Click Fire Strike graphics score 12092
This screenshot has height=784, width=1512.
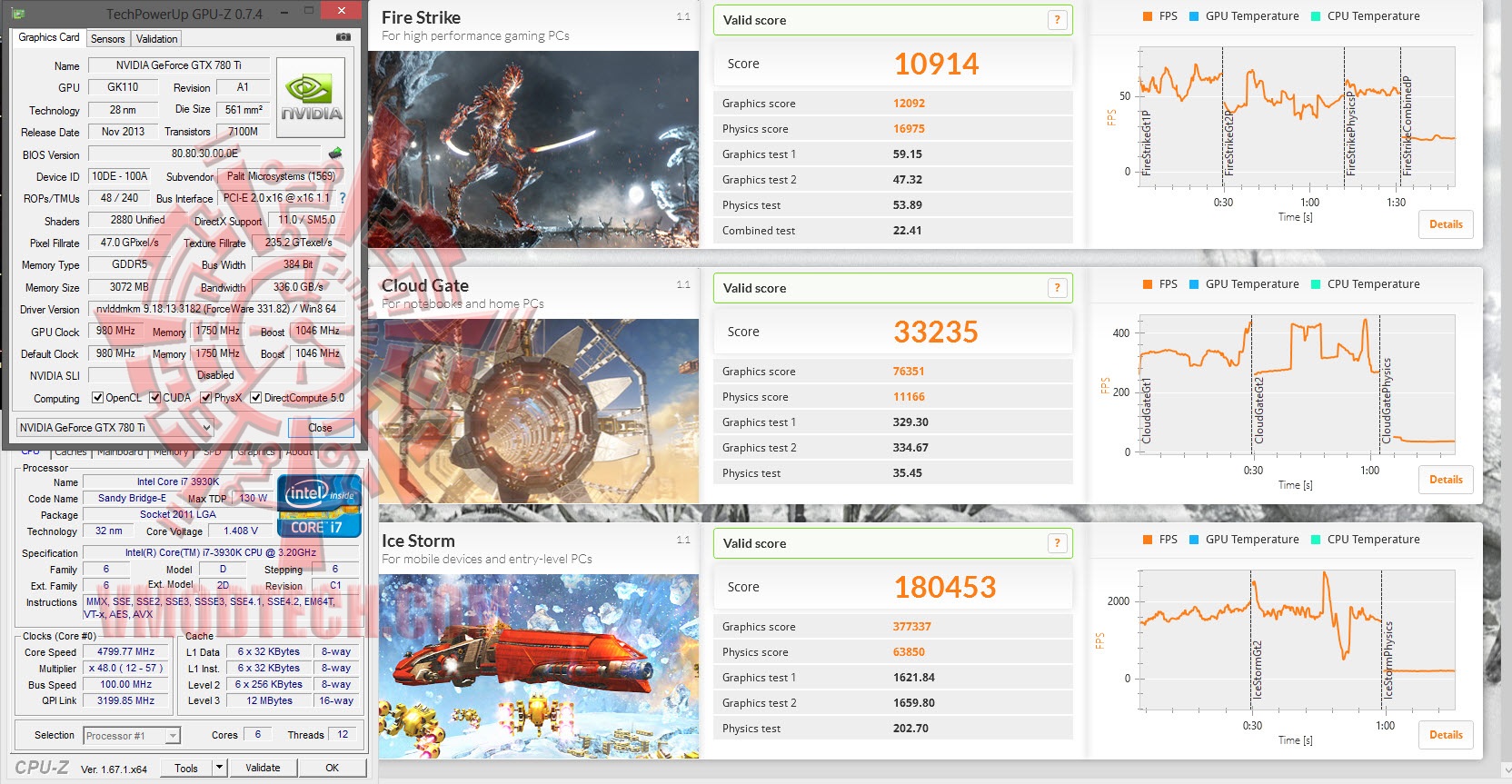point(909,104)
